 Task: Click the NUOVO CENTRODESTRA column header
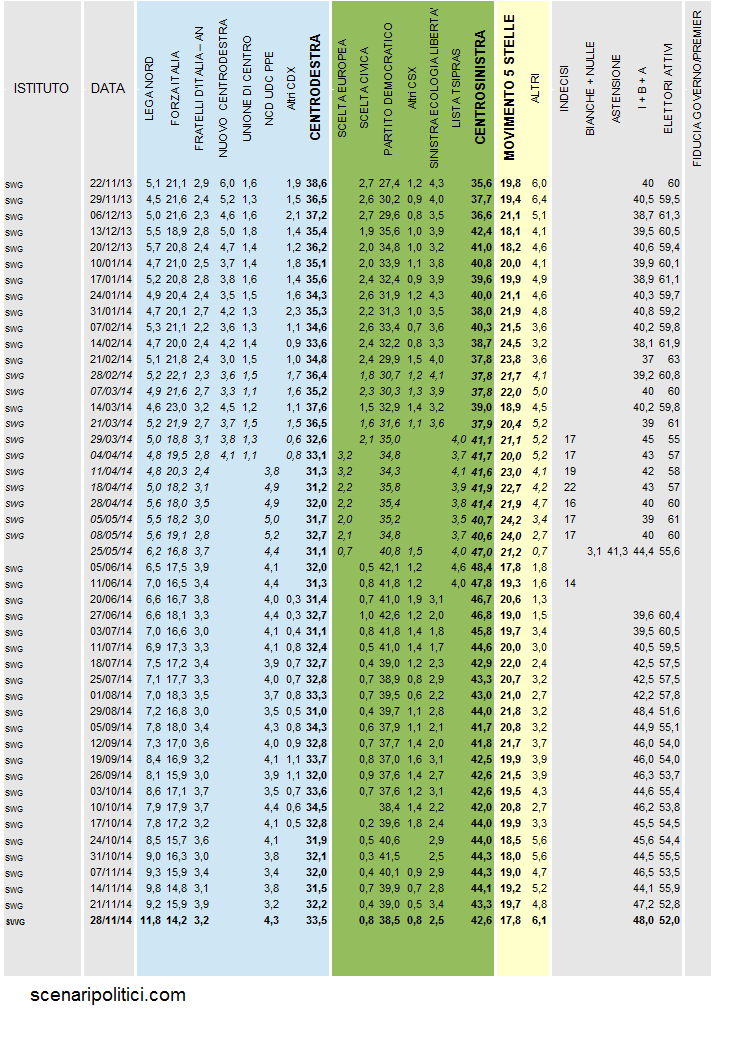point(224,88)
